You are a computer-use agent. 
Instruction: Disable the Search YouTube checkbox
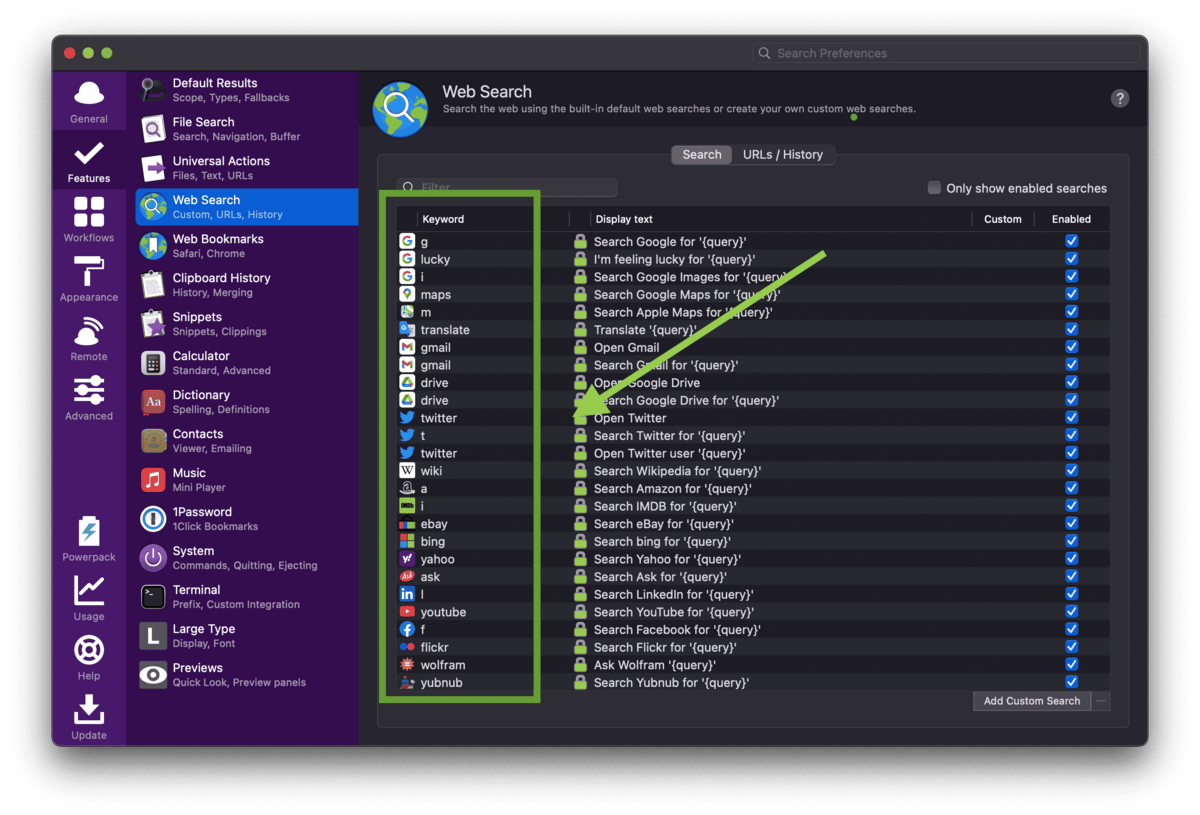(x=1072, y=611)
